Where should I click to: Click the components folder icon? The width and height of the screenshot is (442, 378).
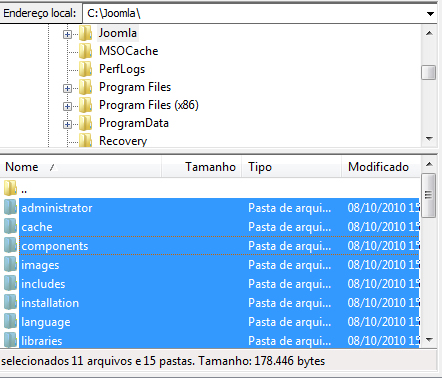coord(10,245)
